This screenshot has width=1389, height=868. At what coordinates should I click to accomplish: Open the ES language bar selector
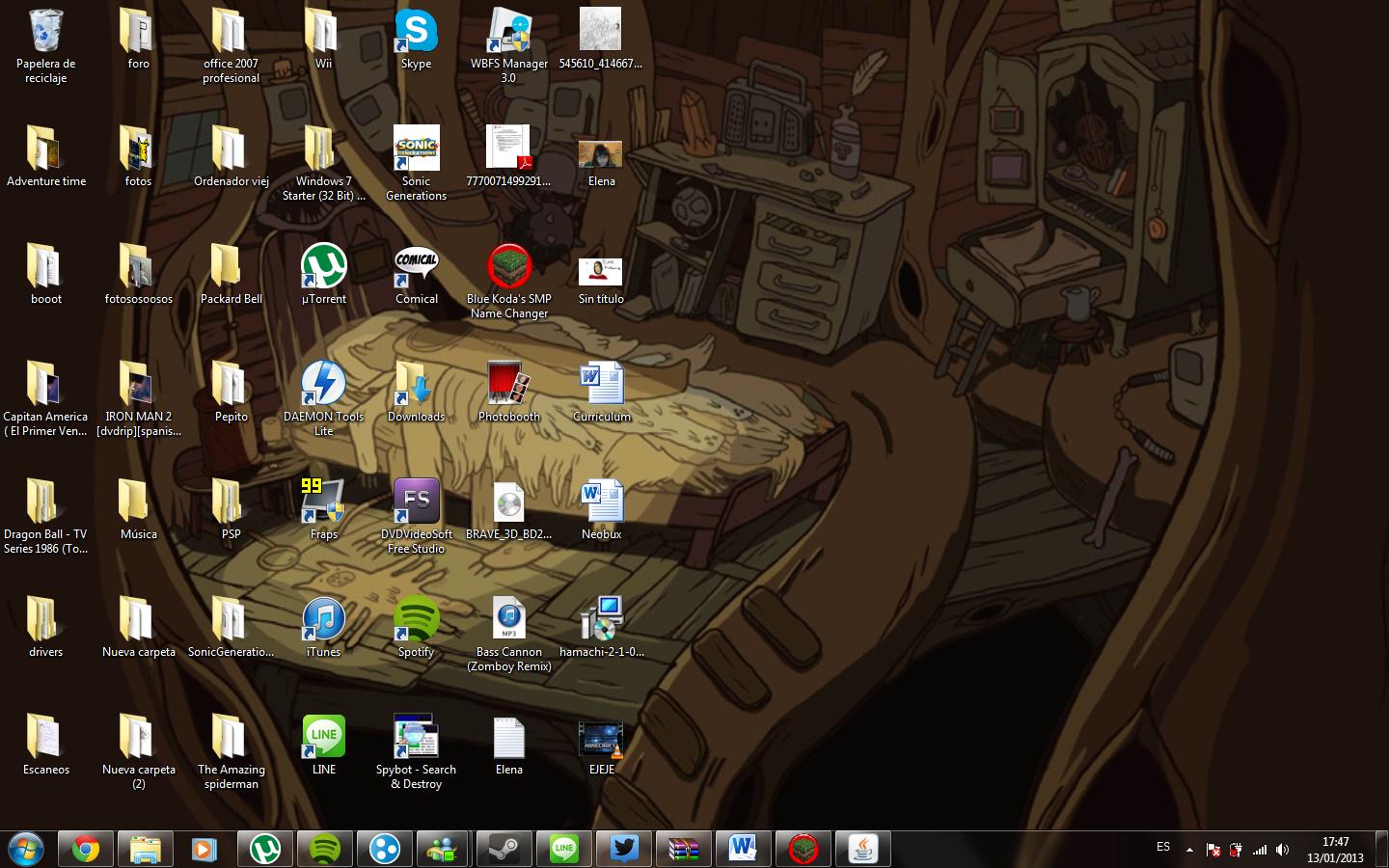1163,847
